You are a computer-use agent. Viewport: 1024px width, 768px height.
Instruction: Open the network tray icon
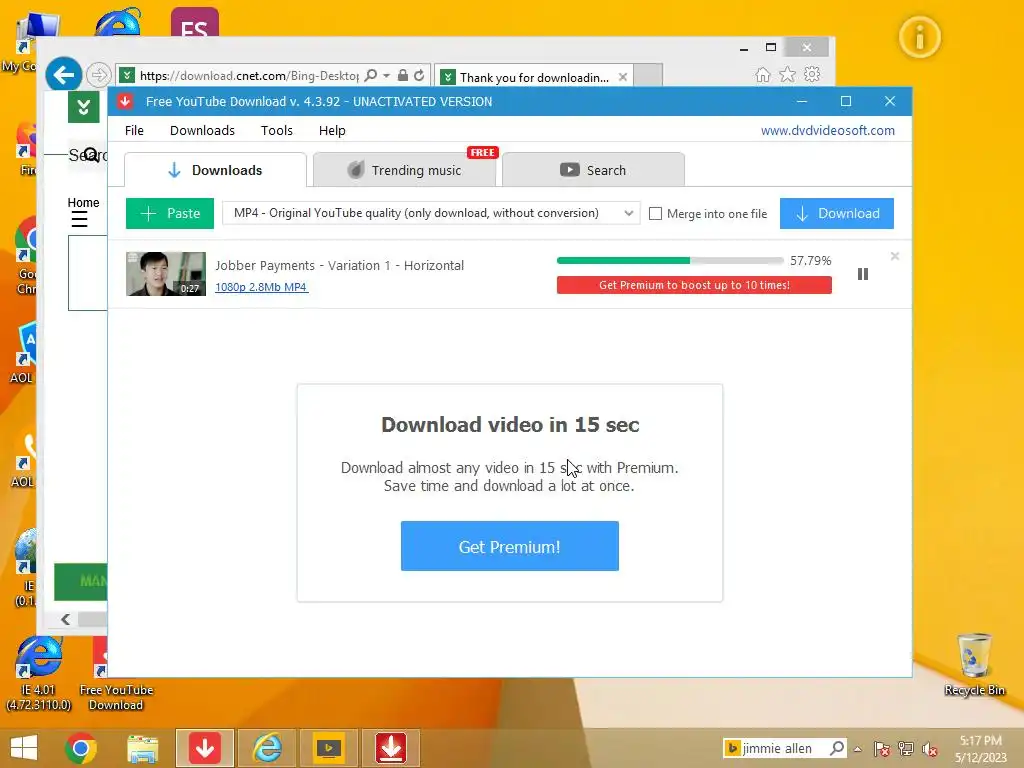[905, 748]
